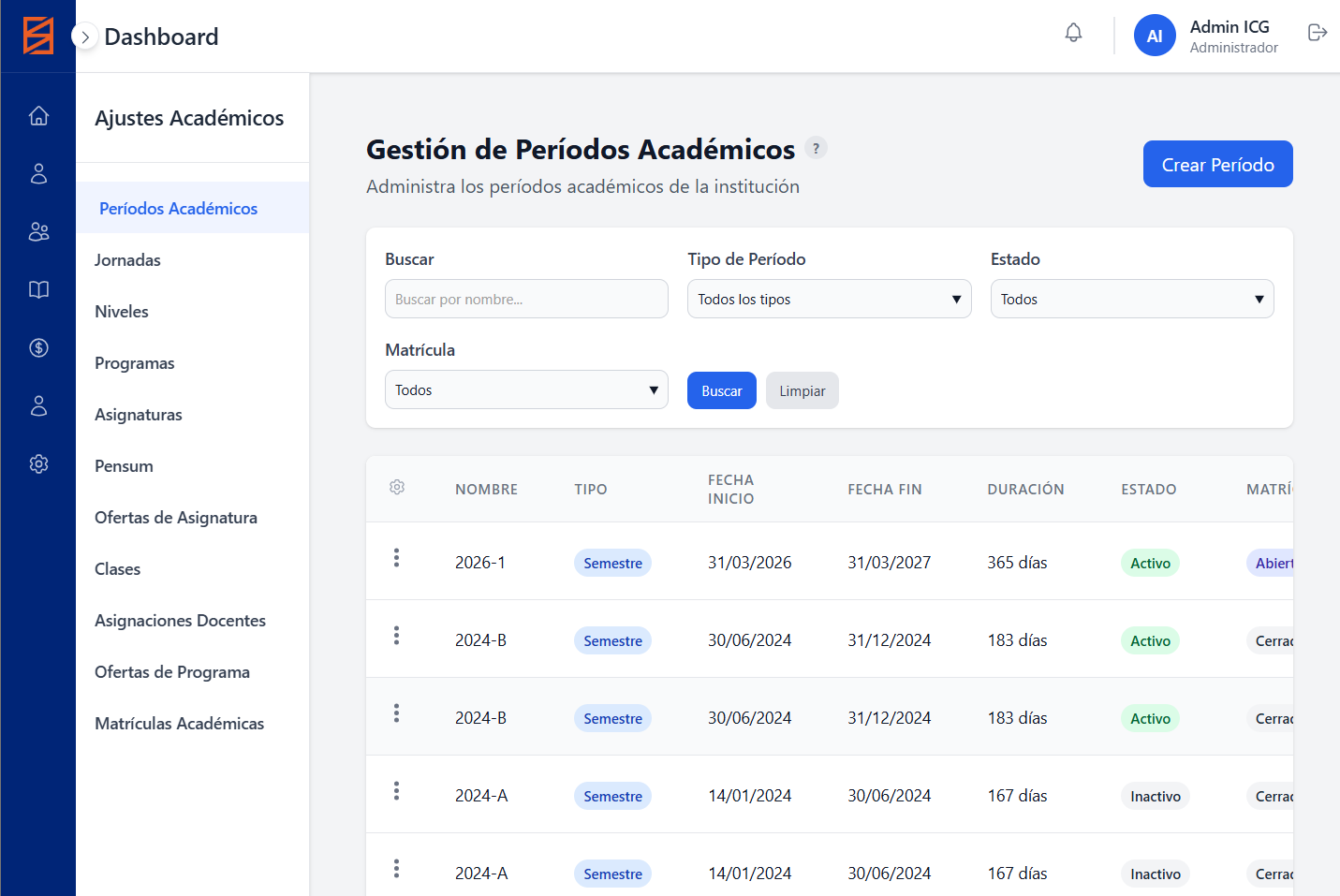
Task: Open the Matrículas Académicas section
Action: point(179,723)
